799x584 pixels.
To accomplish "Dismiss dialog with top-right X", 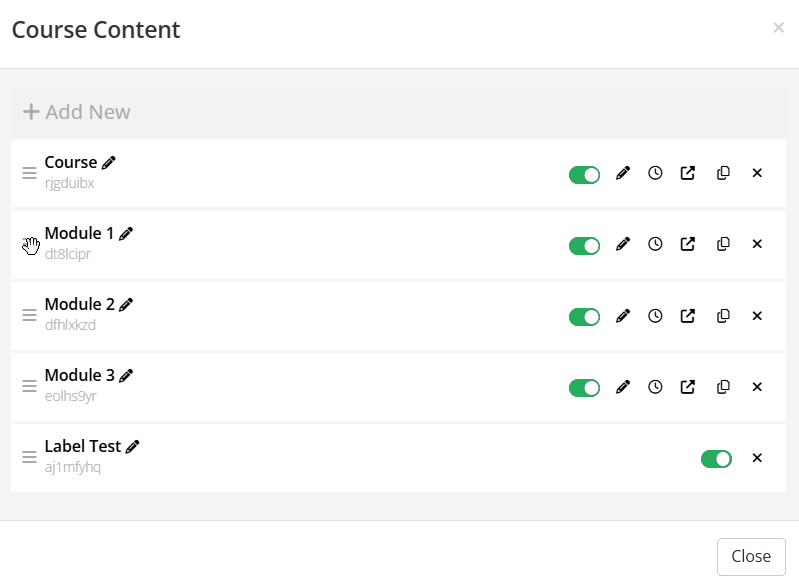I will point(778,28).
